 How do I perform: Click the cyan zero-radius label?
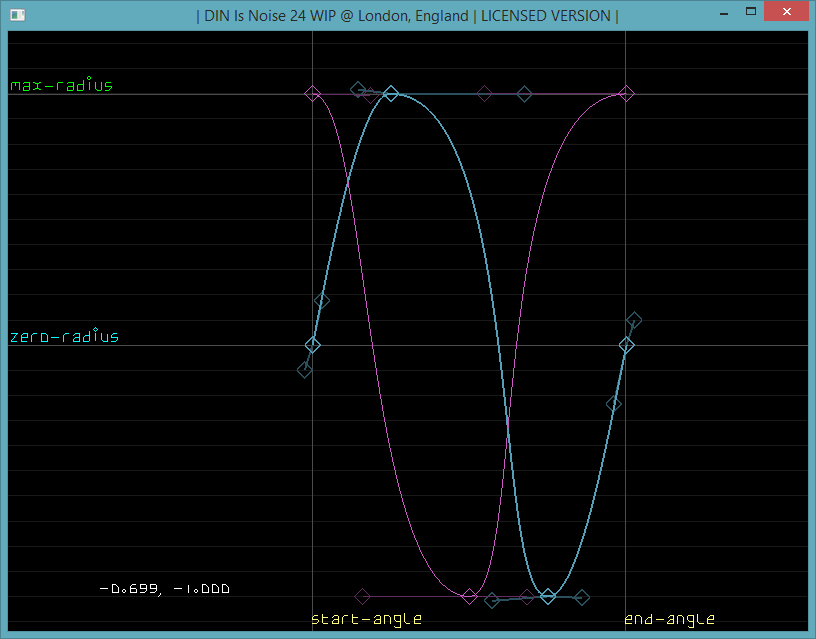pos(65,336)
